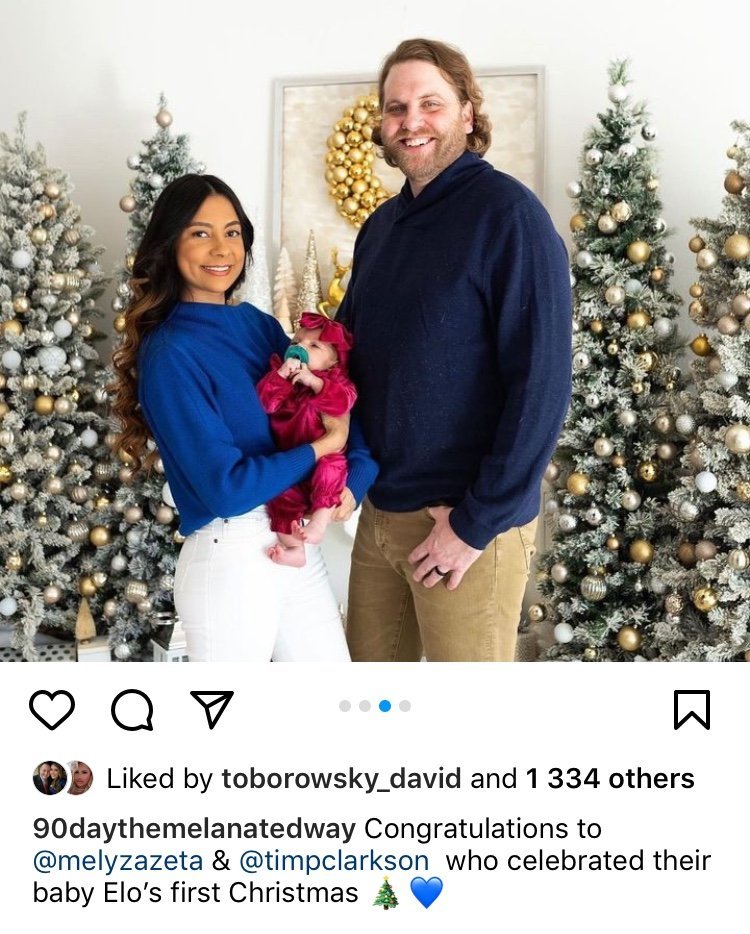Tap the family Christmas photo
The image size is (750, 934).
click(375, 331)
